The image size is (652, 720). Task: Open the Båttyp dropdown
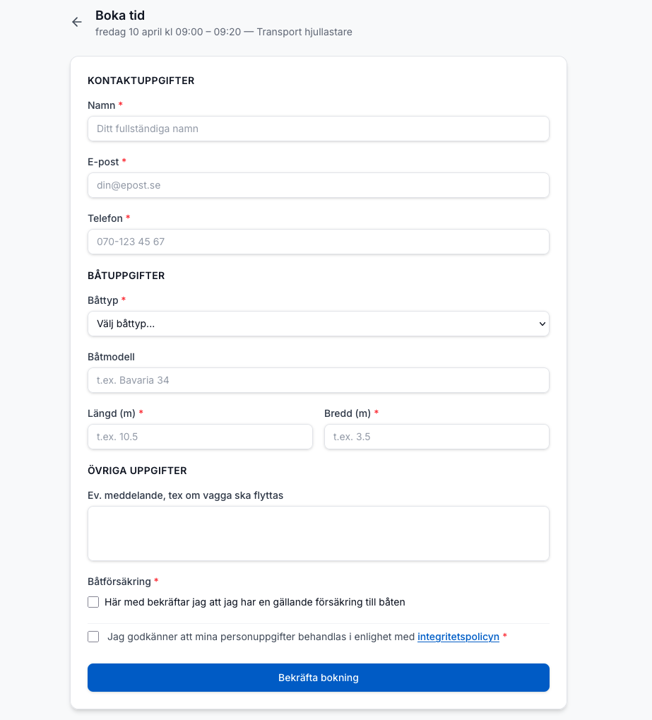pos(318,324)
